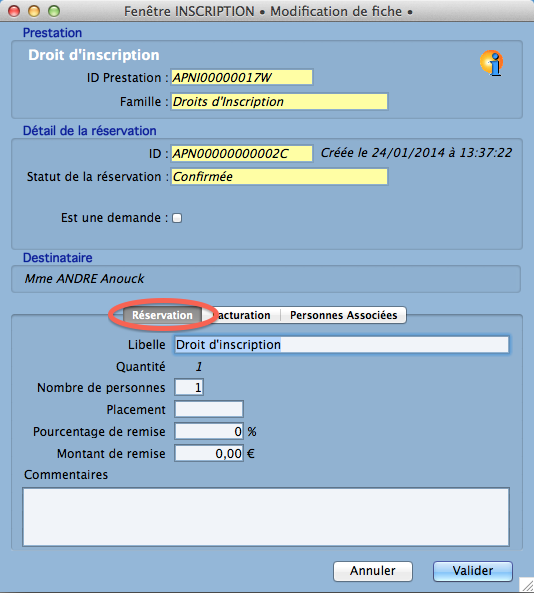Focus the Libelle text field

point(342,345)
